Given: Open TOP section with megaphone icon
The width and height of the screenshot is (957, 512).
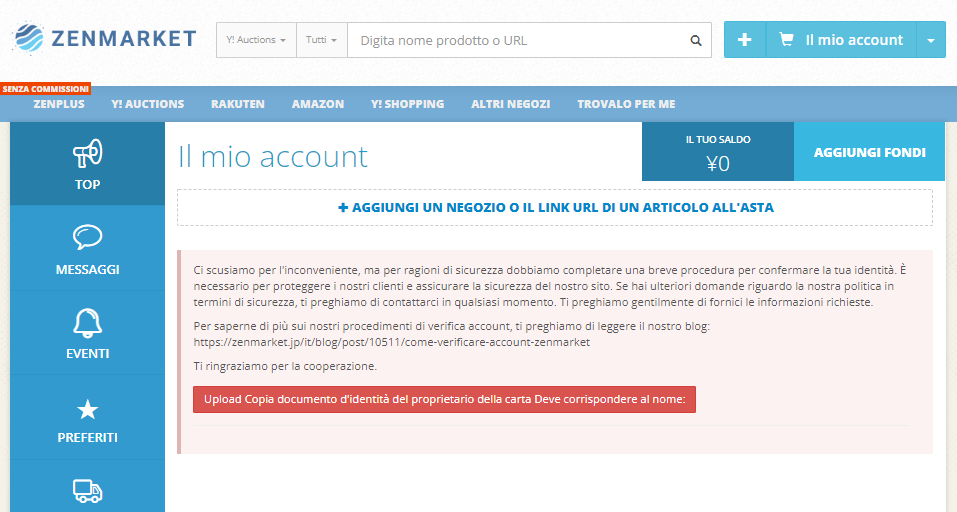Looking at the screenshot, I should pyautogui.click(x=87, y=164).
